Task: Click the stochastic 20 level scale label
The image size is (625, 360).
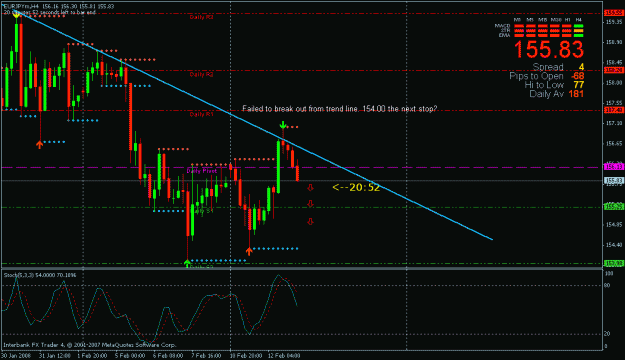Action: coord(607,334)
